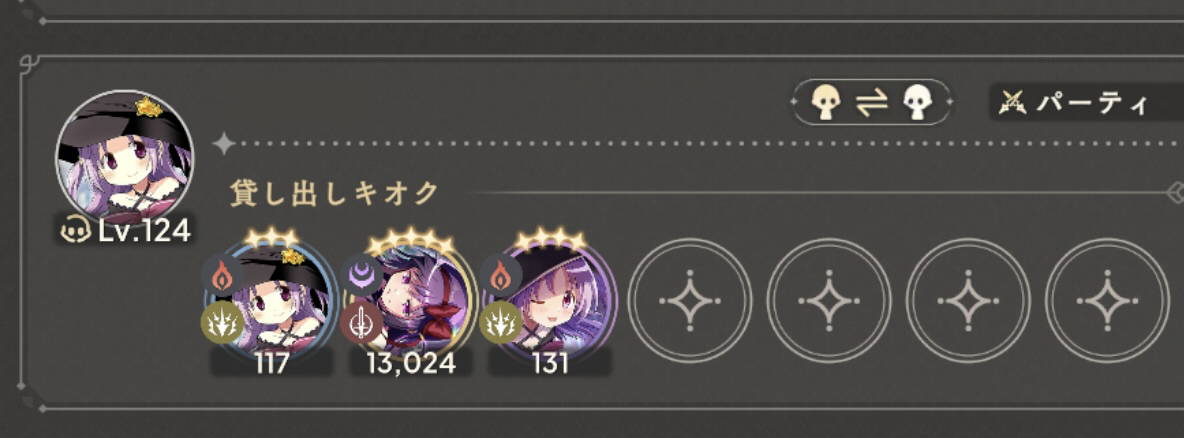
Task: Click the sword role icon on second Kioku
Action: [361, 323]
